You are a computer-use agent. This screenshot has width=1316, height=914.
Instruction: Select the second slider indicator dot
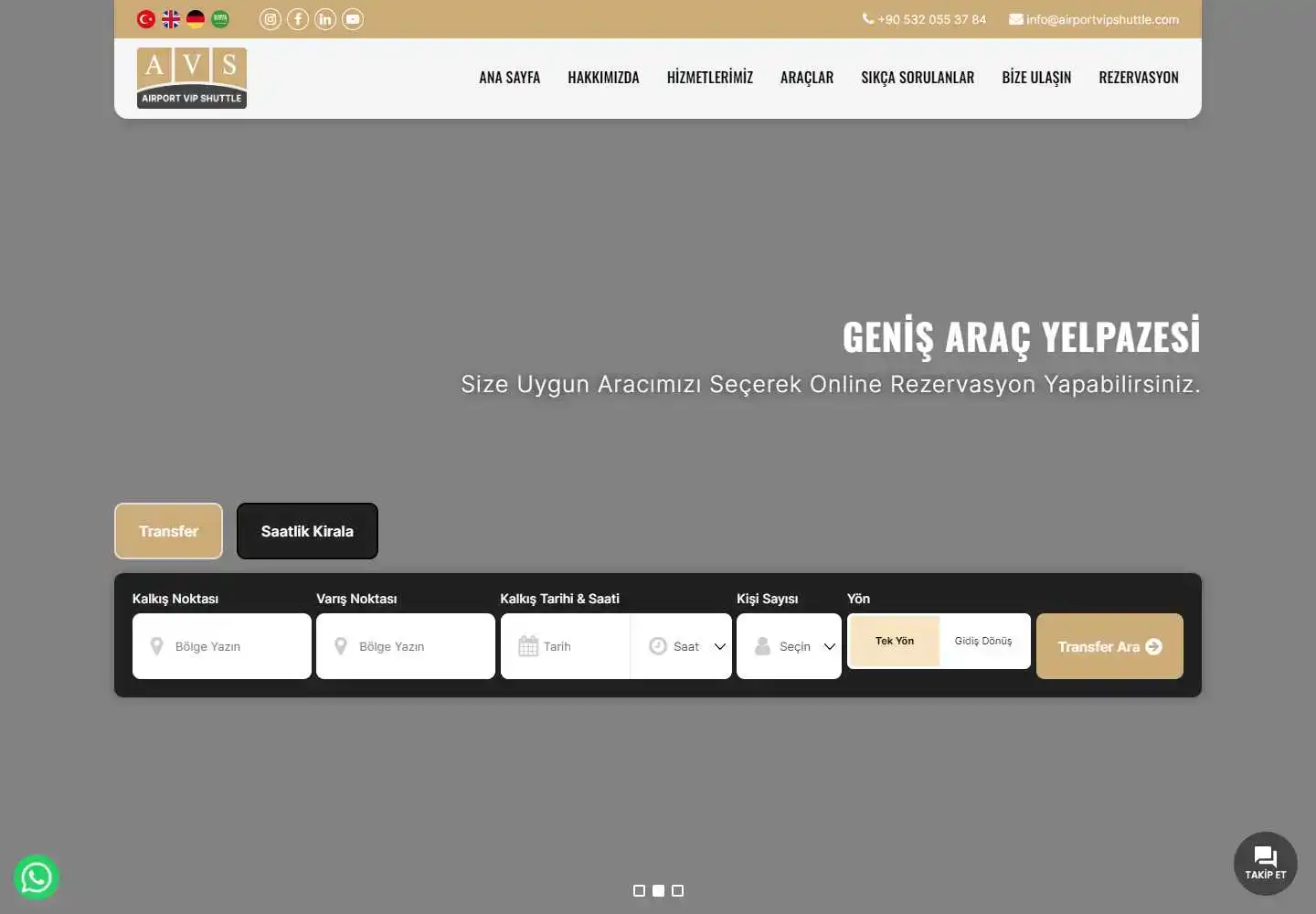point(658,890)
